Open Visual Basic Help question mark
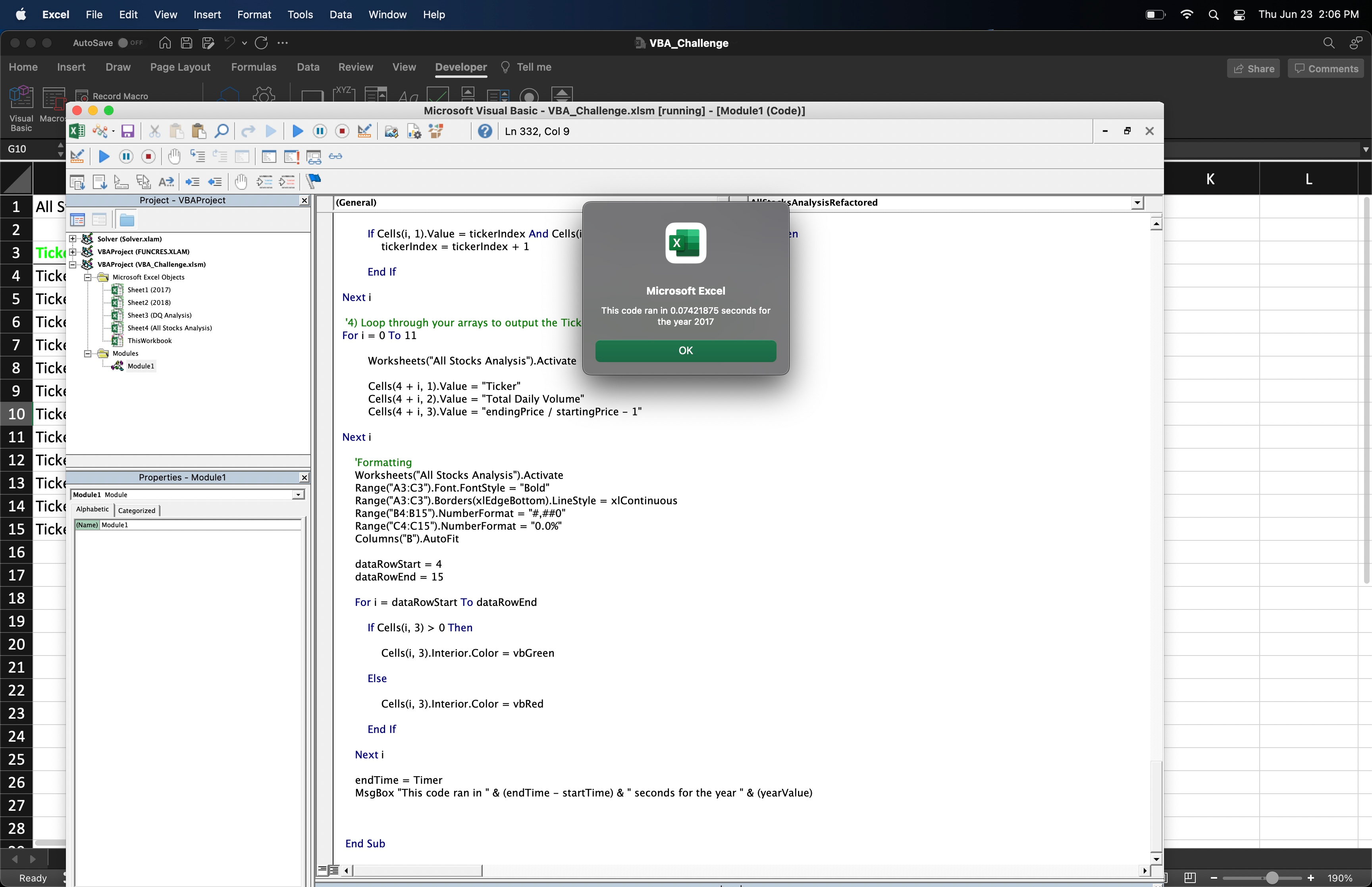The width and height of the screenshot is (1372, 887). click(x=485, y=131)
